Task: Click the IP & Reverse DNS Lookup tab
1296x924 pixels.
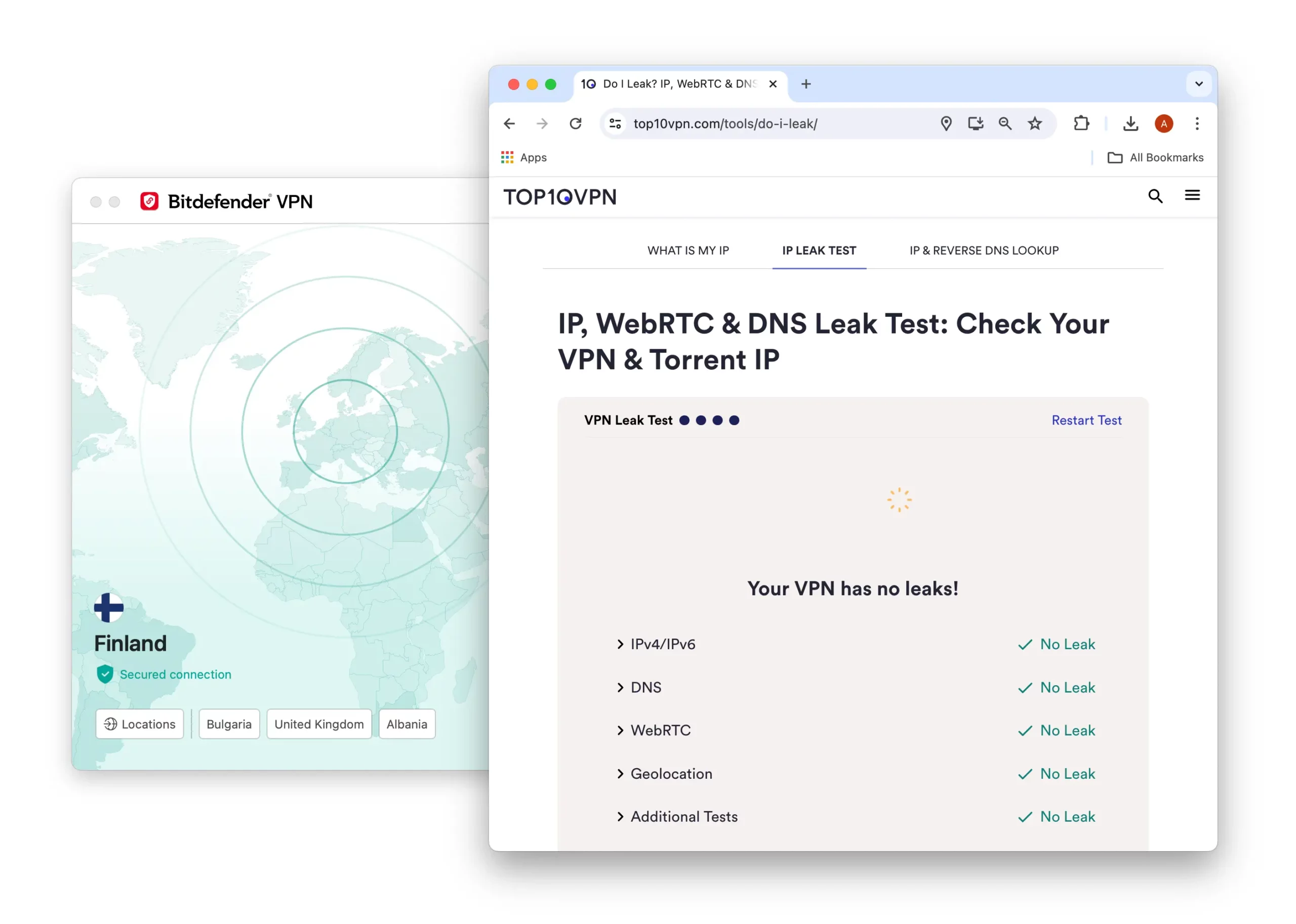Action: point(984,250)
